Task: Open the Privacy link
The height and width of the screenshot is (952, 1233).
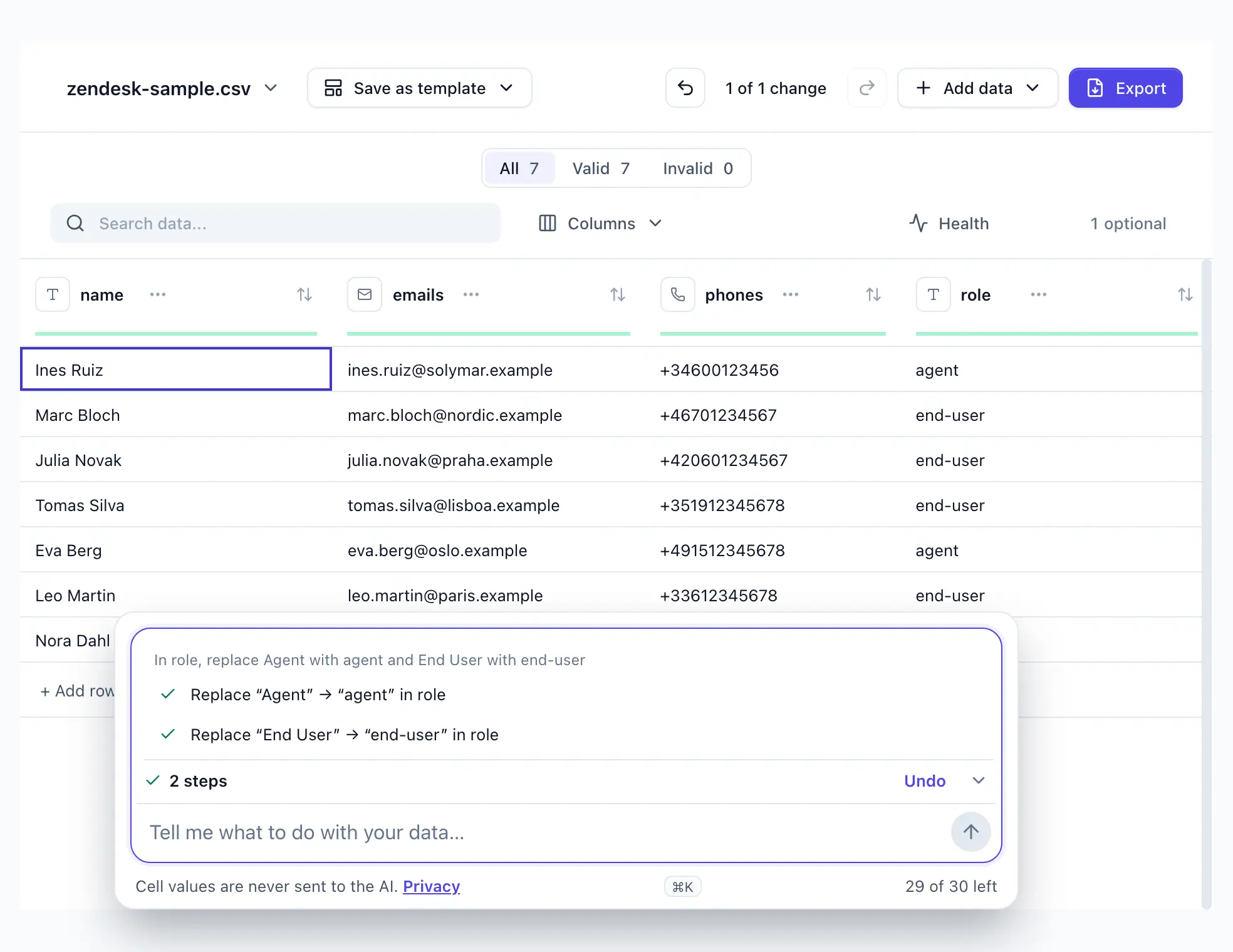Action: [x=432, y=886]
